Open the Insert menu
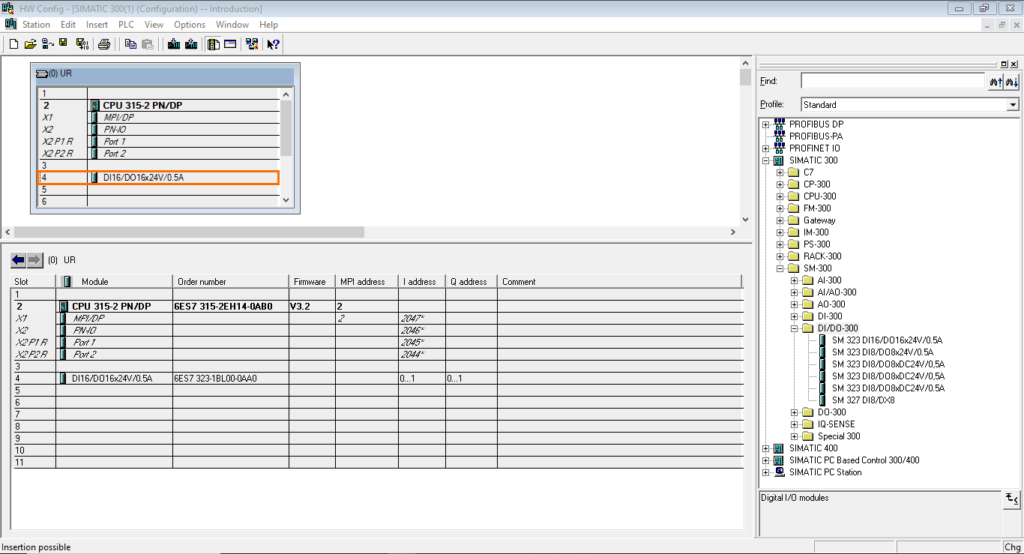Screen dimensions: 1024x554 point(97,25)
